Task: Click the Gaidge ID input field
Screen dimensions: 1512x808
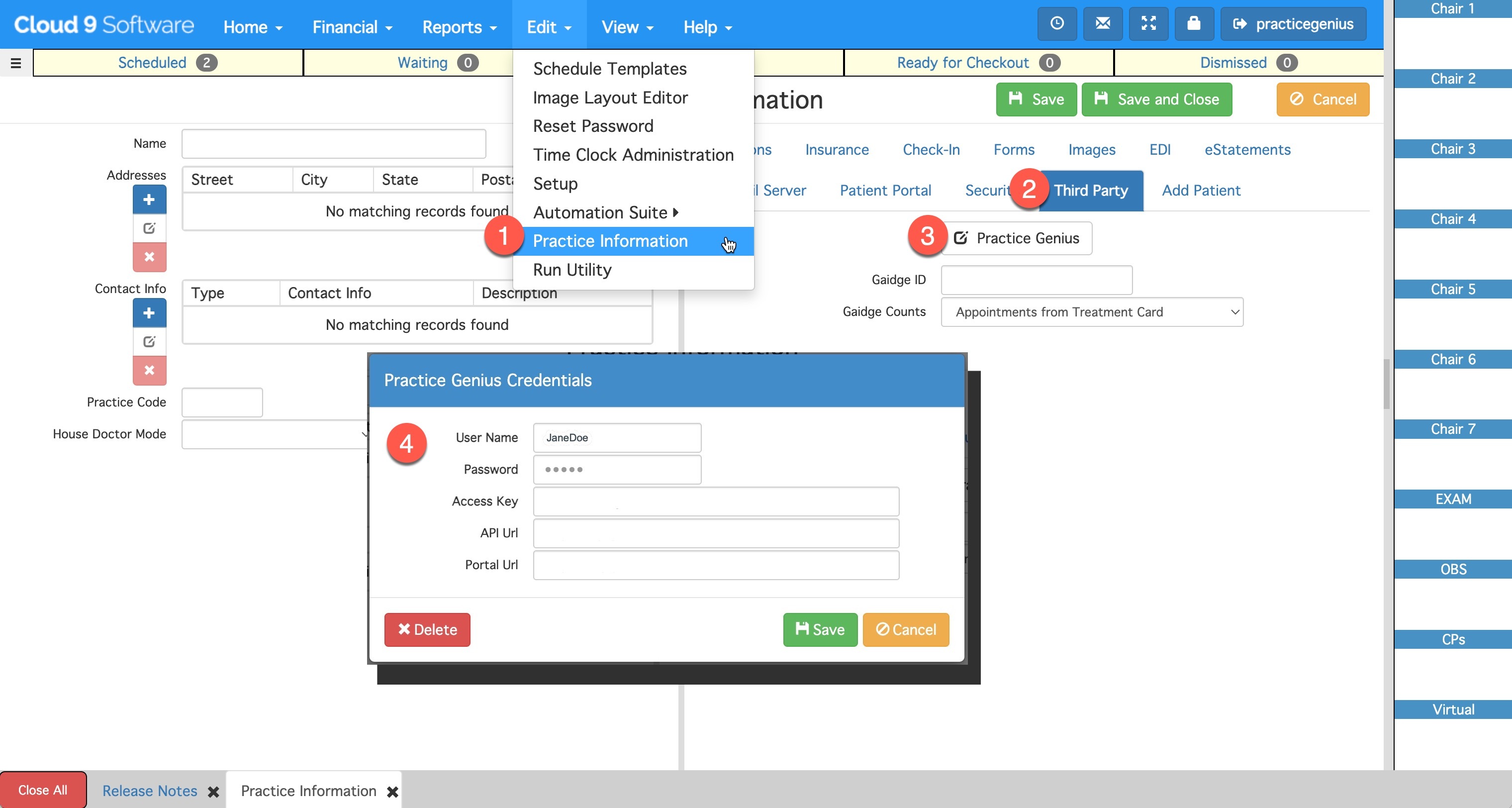Action: point(1037,280)
